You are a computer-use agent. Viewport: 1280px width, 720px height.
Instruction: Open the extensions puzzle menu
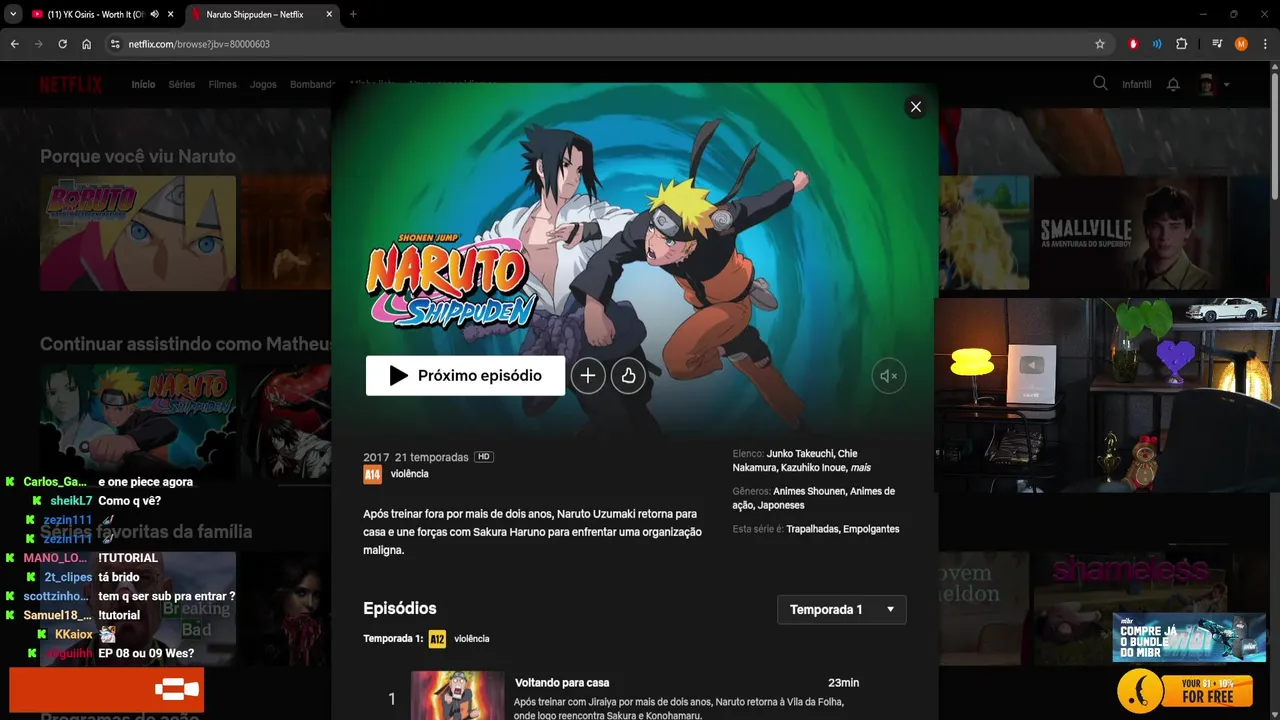(1181, 44)
